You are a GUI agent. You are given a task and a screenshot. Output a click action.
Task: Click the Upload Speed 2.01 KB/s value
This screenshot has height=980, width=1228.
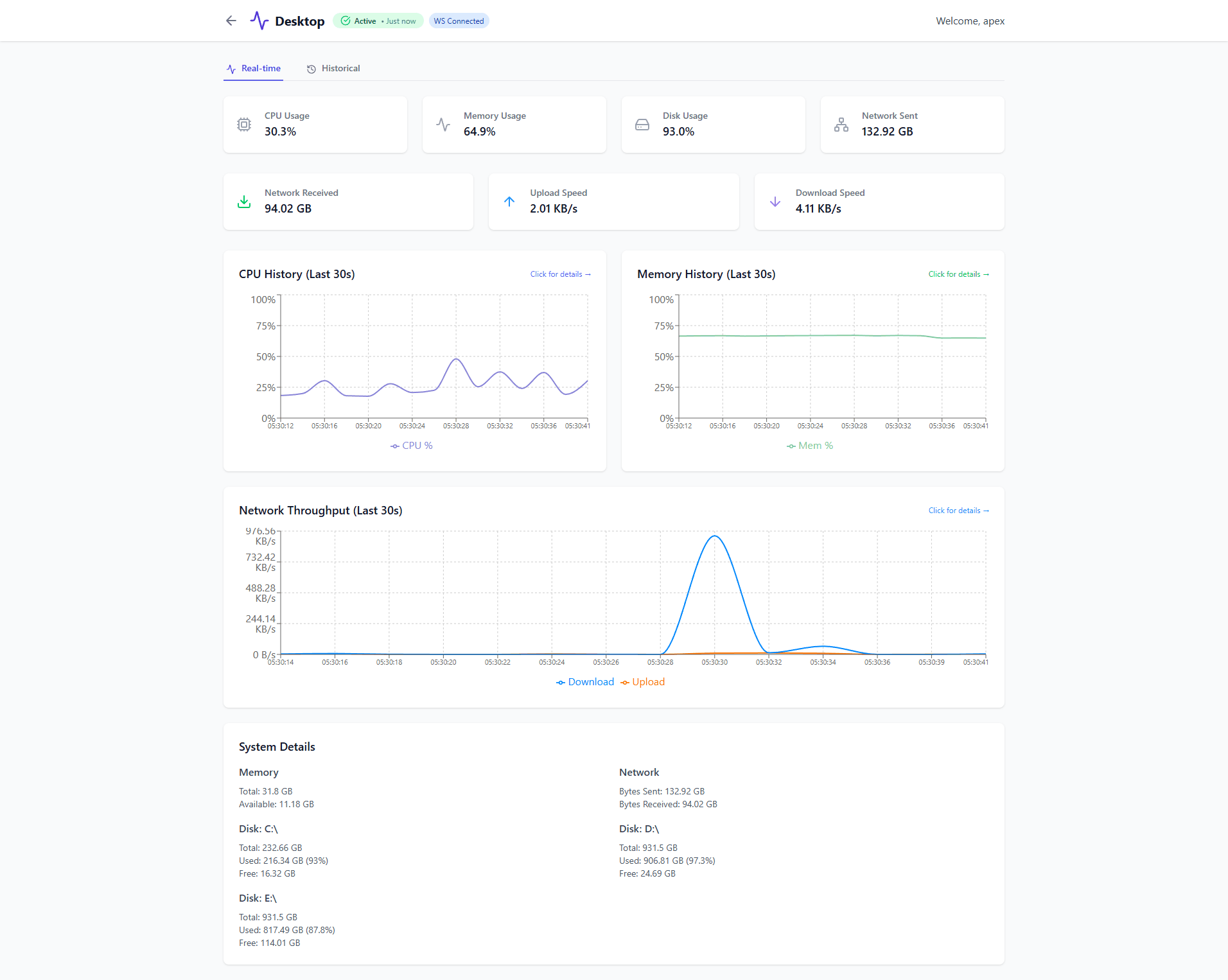(554, 209)
